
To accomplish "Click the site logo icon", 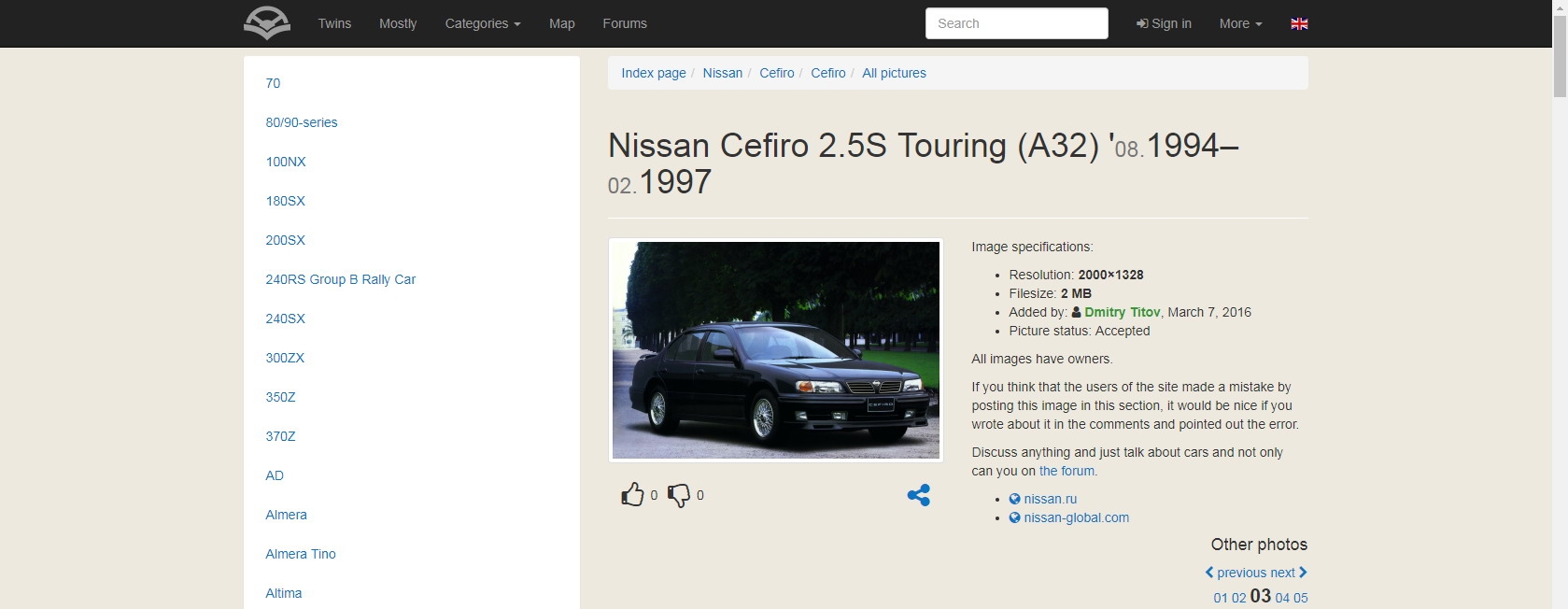I will pos(267,23).
